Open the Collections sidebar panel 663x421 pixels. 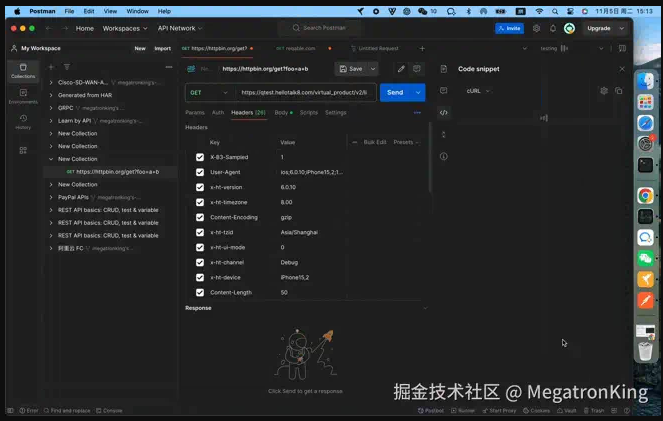23,71
